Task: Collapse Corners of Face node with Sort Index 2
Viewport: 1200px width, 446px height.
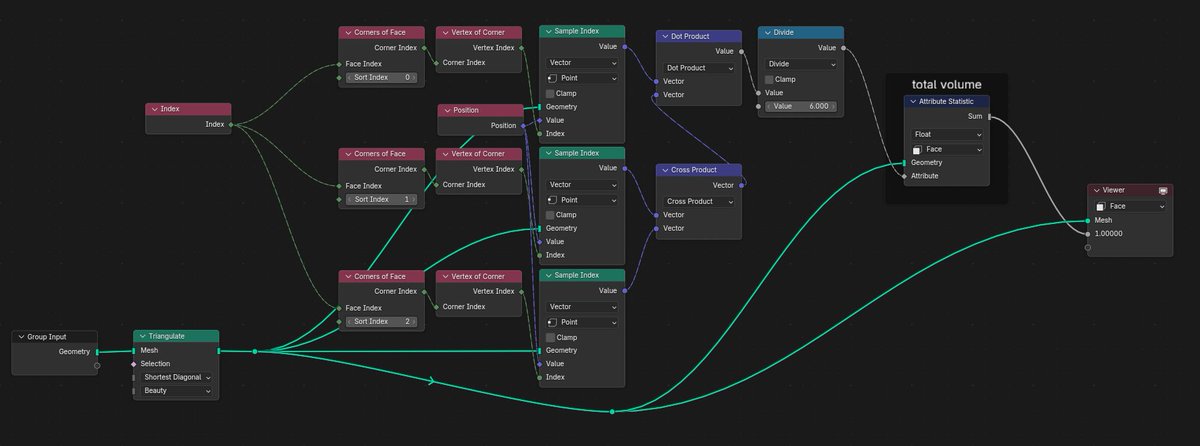Action: pos(347,276)
